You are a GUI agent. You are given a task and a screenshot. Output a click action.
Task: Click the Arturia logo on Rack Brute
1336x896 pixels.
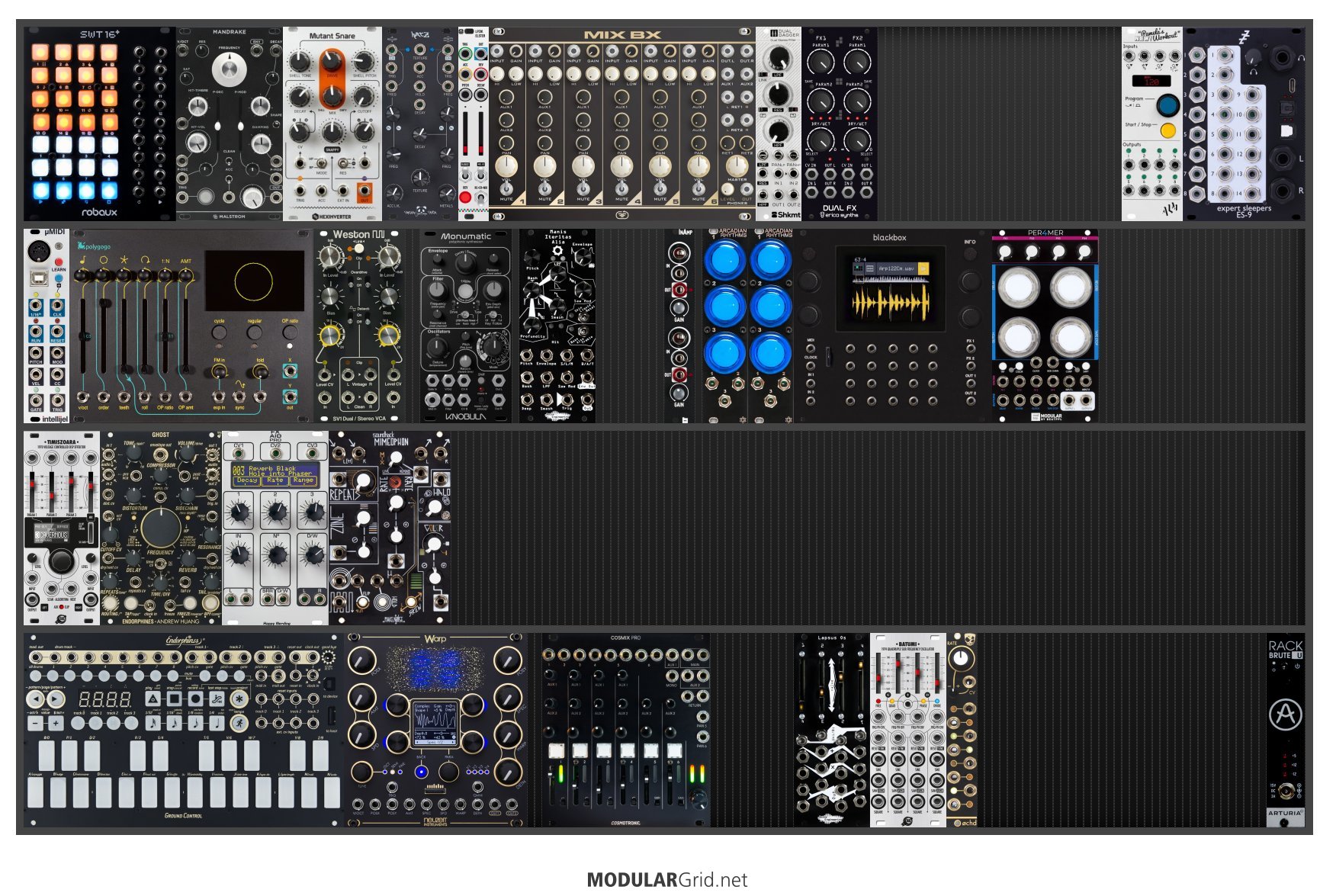[x=1286, y=715]
